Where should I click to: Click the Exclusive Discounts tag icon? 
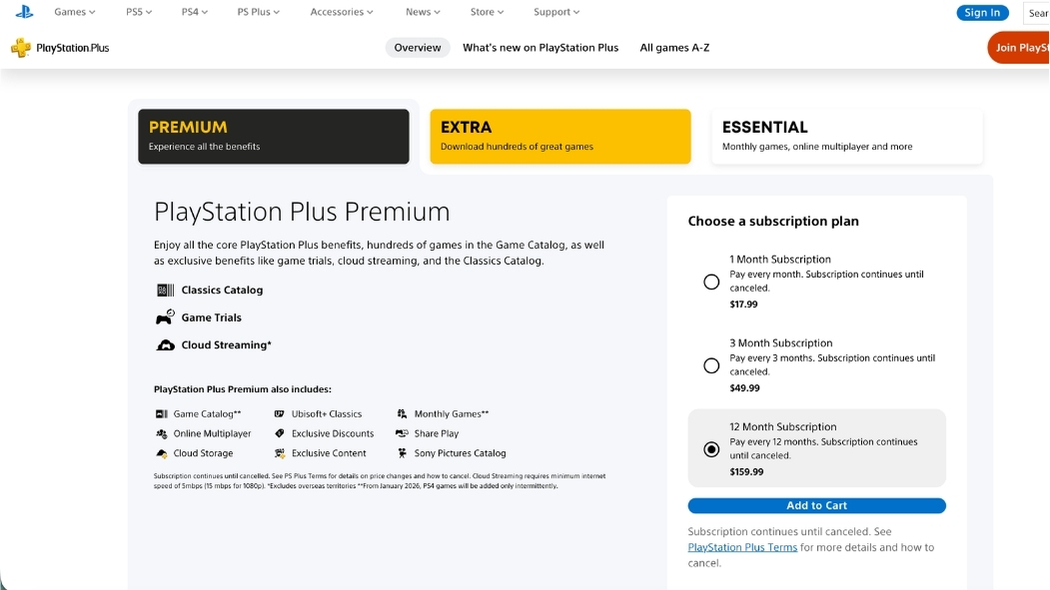279,433
